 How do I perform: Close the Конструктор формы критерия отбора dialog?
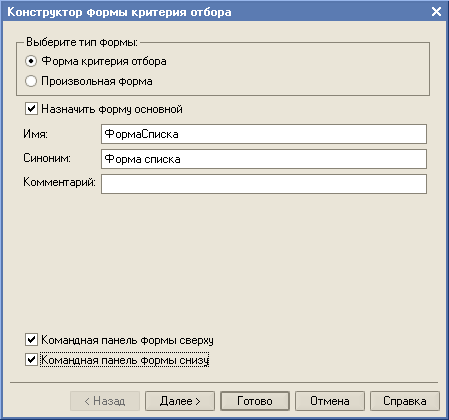coord(436,12)
